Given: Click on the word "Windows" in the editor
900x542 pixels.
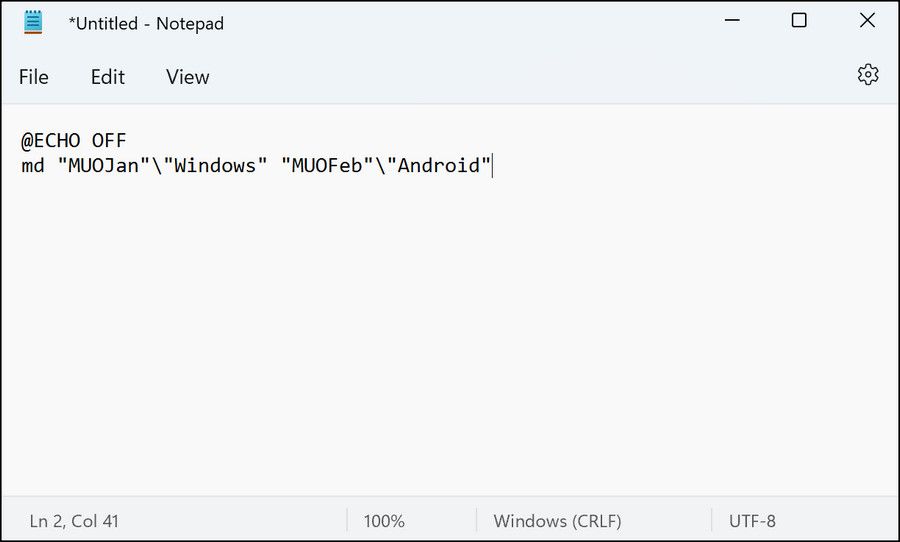Looking at the screenshot, I should (215, 166).
